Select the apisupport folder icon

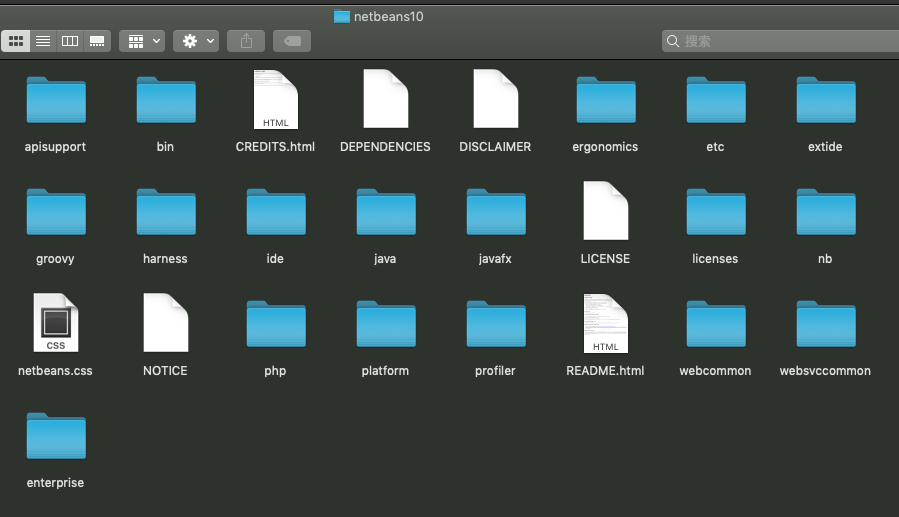(x=56, y=100)
